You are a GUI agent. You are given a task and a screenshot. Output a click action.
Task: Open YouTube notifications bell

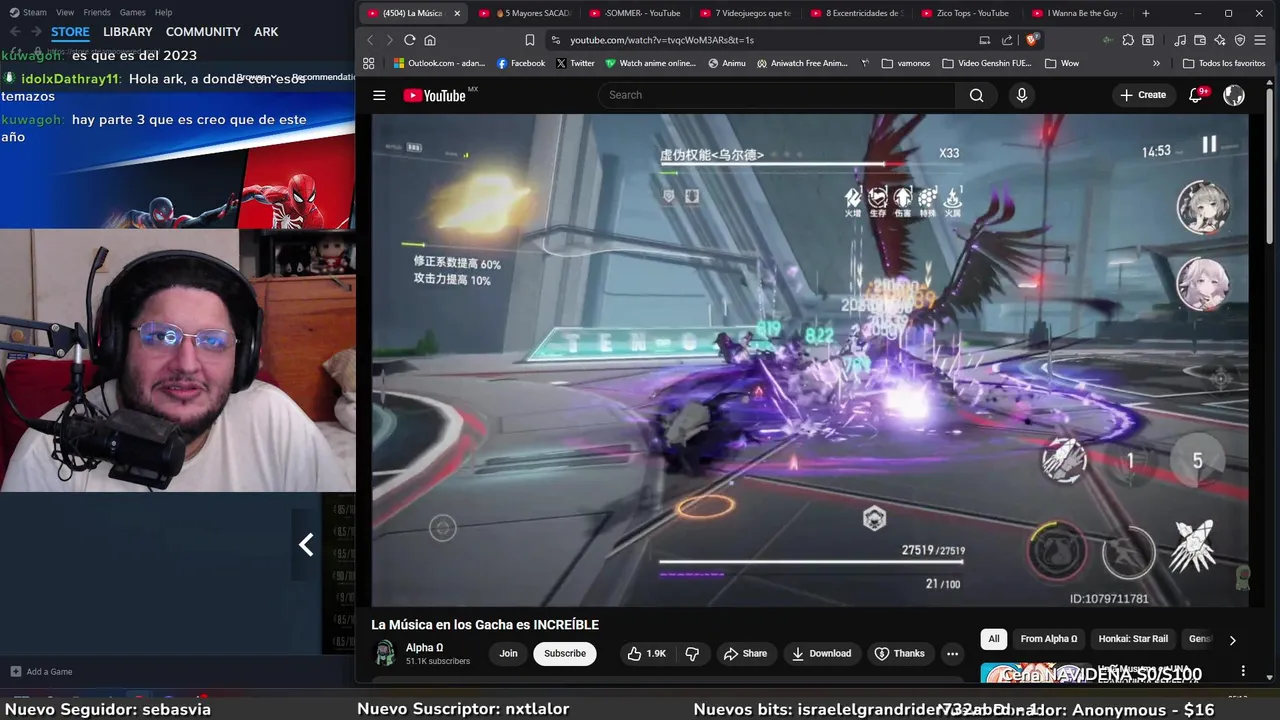[1196, 95]
